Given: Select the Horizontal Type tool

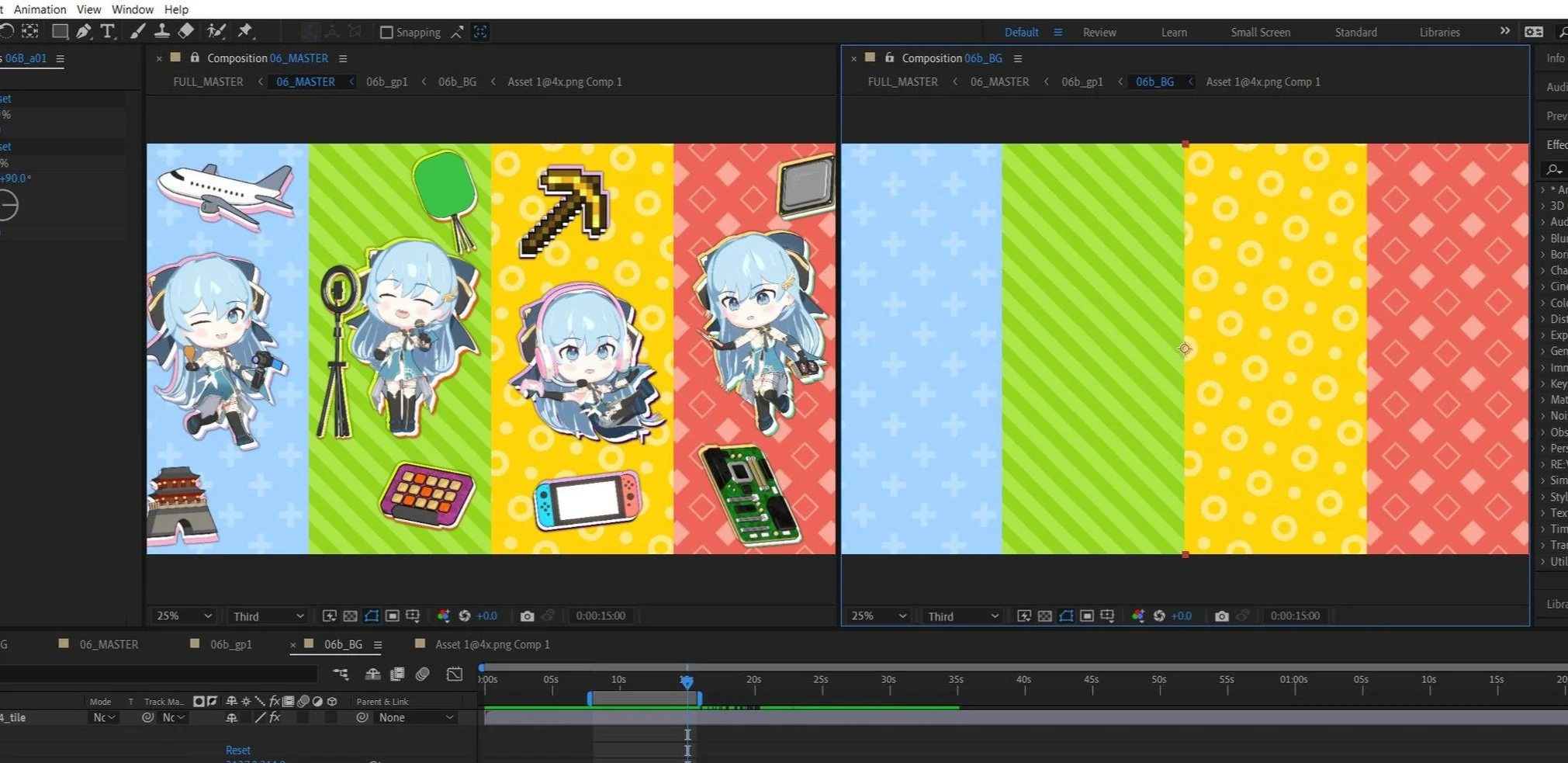Looking at the screenshot, I should tap(107, 31).
